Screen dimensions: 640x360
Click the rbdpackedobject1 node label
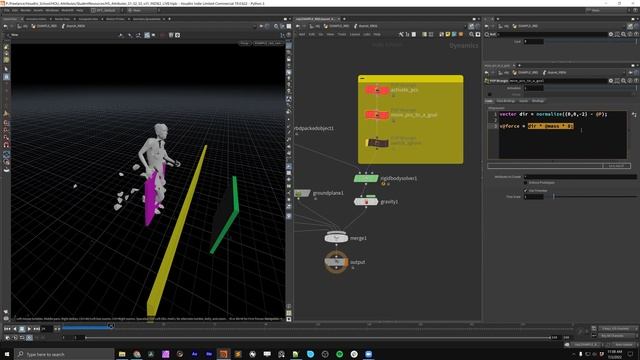point(314,128)
